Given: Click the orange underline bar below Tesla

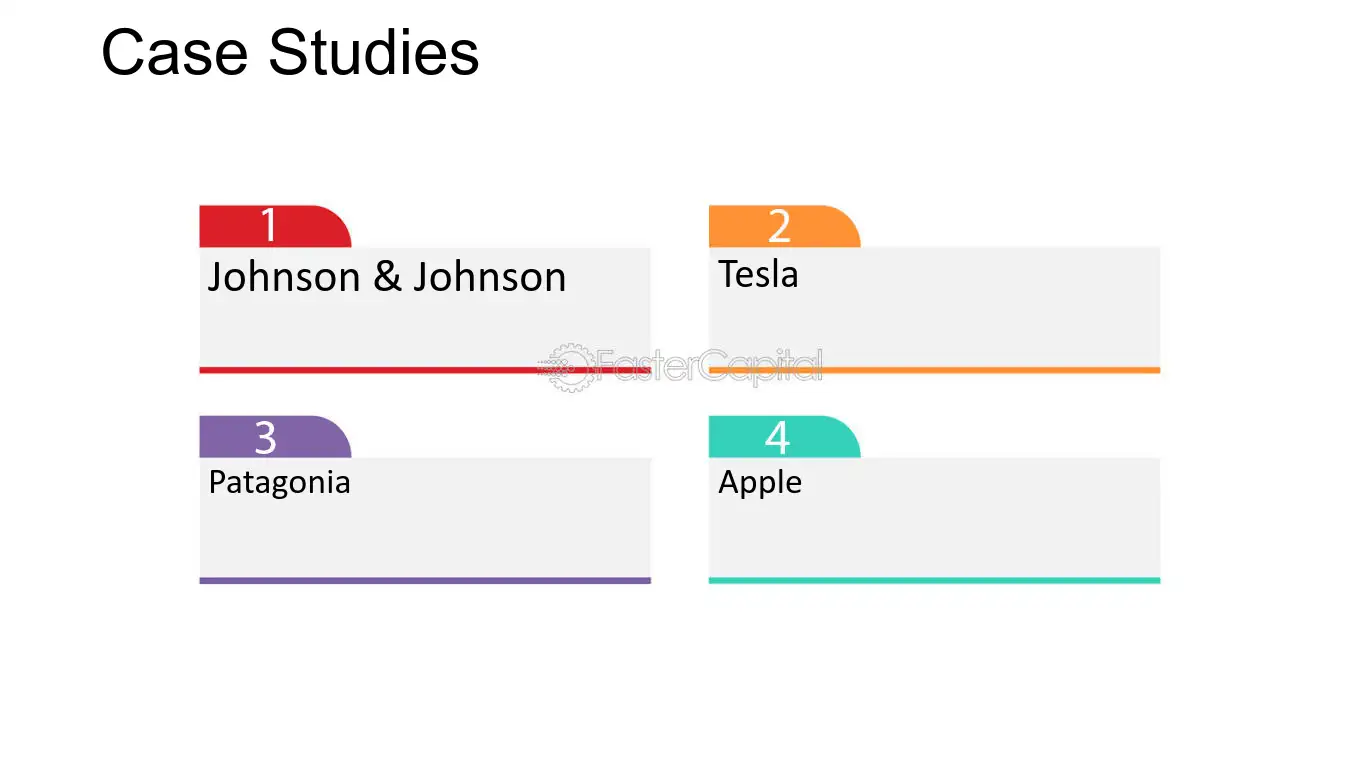Looking at the screenshot, I should point(934,370).
